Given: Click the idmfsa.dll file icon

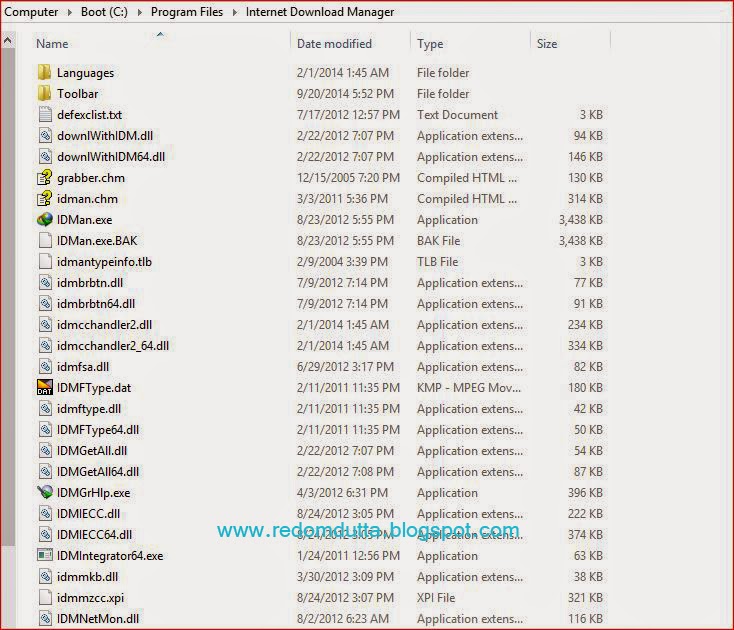Looking at the screenshot, I should click(45, 367).
